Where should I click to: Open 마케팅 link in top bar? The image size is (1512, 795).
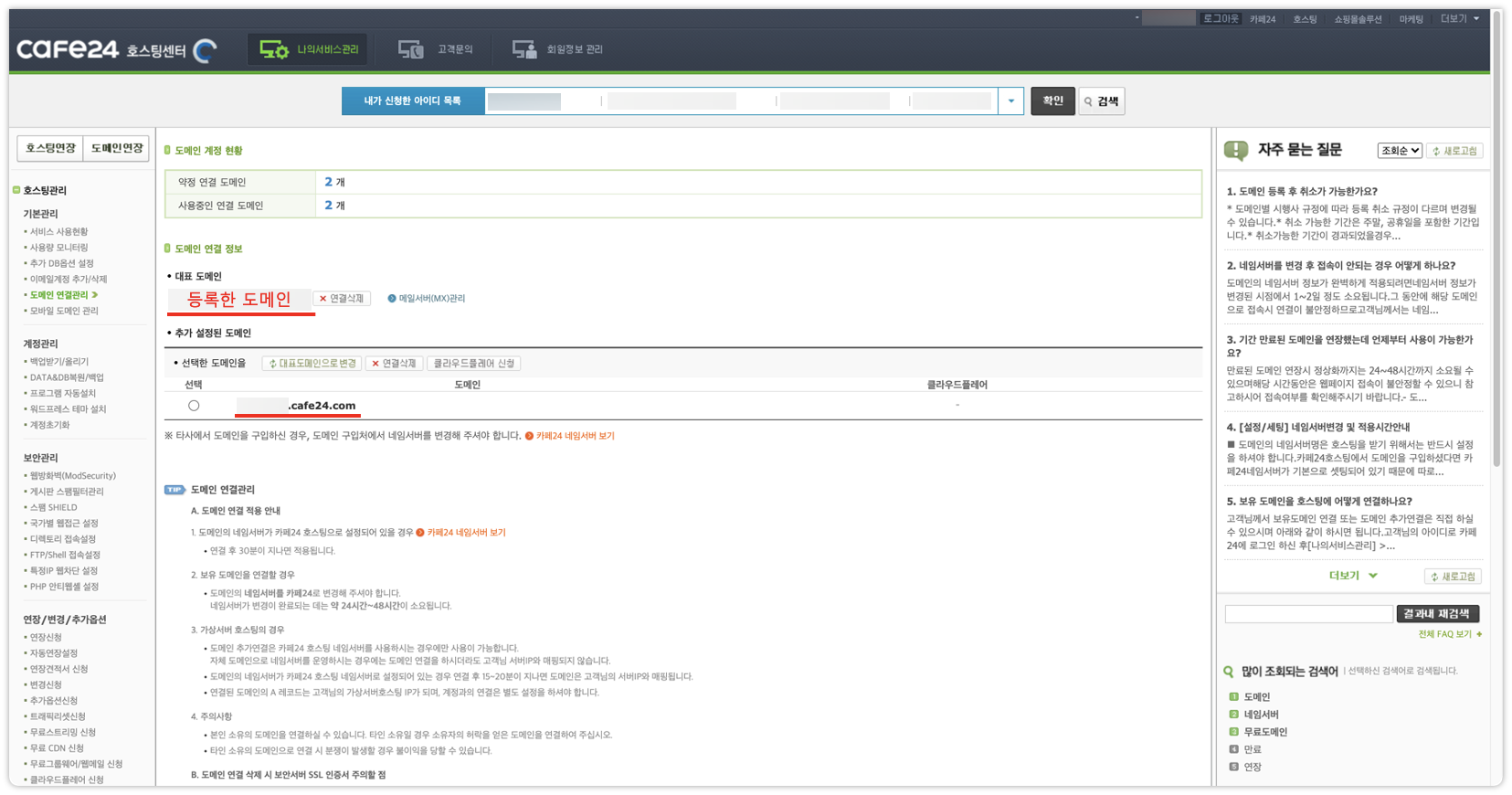(x=1412, y=19)
